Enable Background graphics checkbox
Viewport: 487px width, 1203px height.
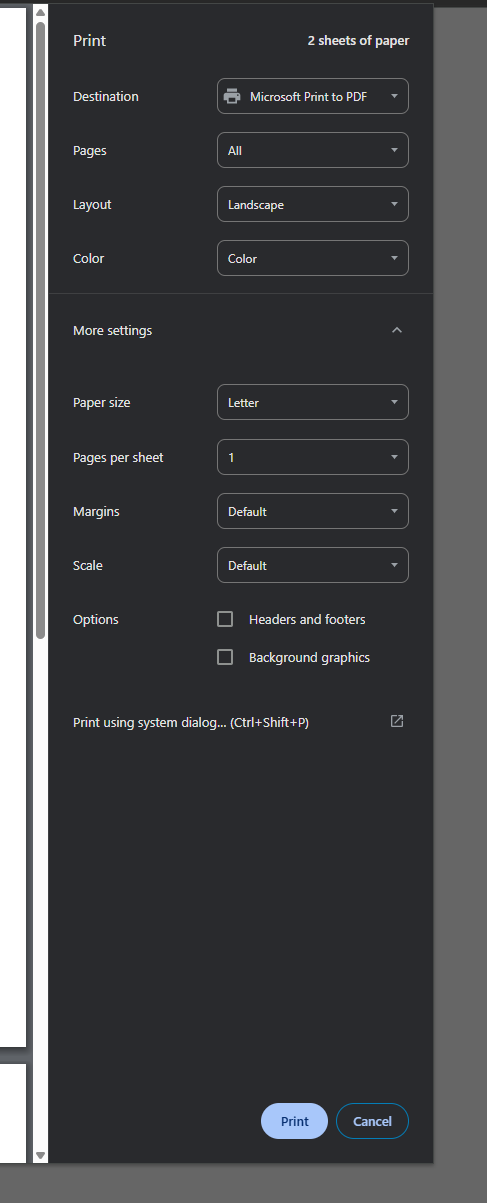(x=225, y=657)
